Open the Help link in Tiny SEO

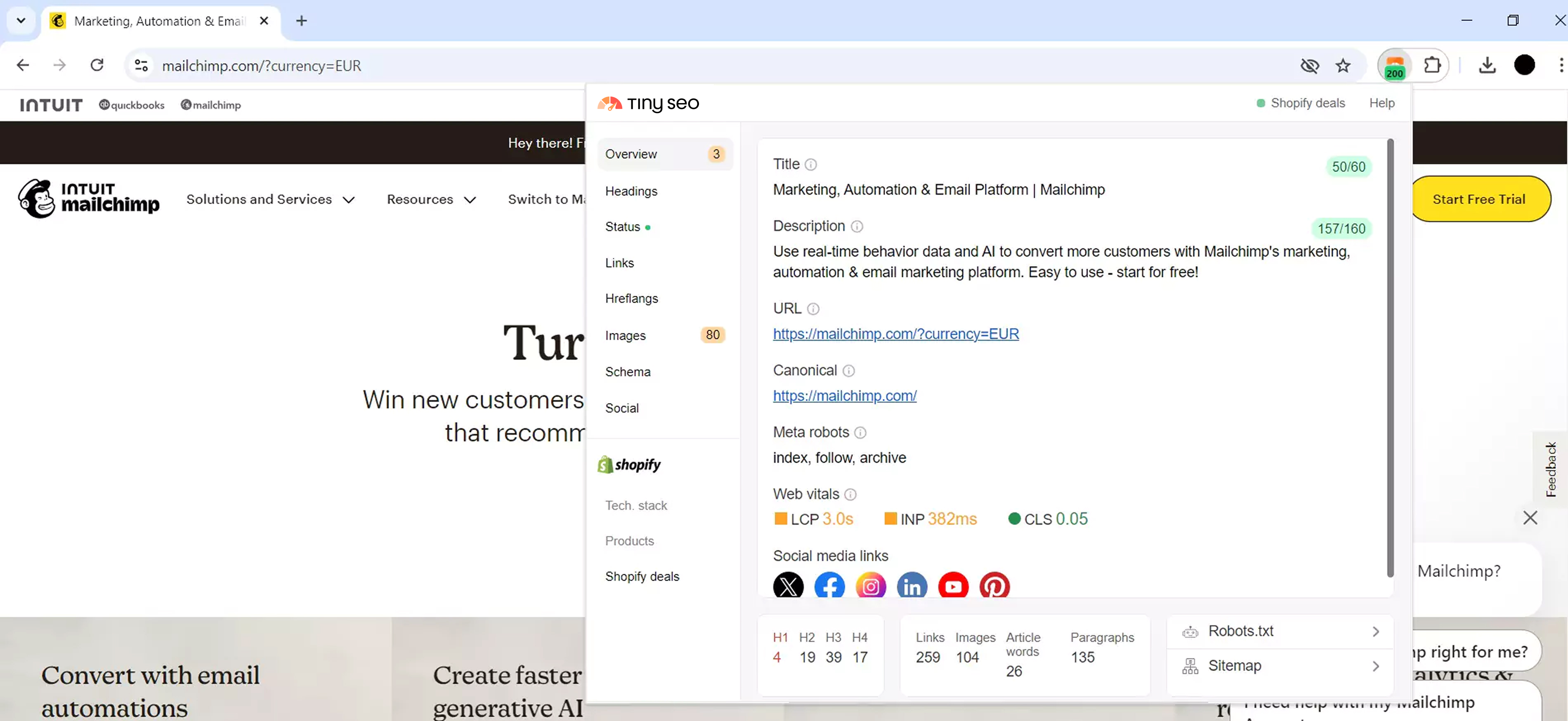point(1381,104)
